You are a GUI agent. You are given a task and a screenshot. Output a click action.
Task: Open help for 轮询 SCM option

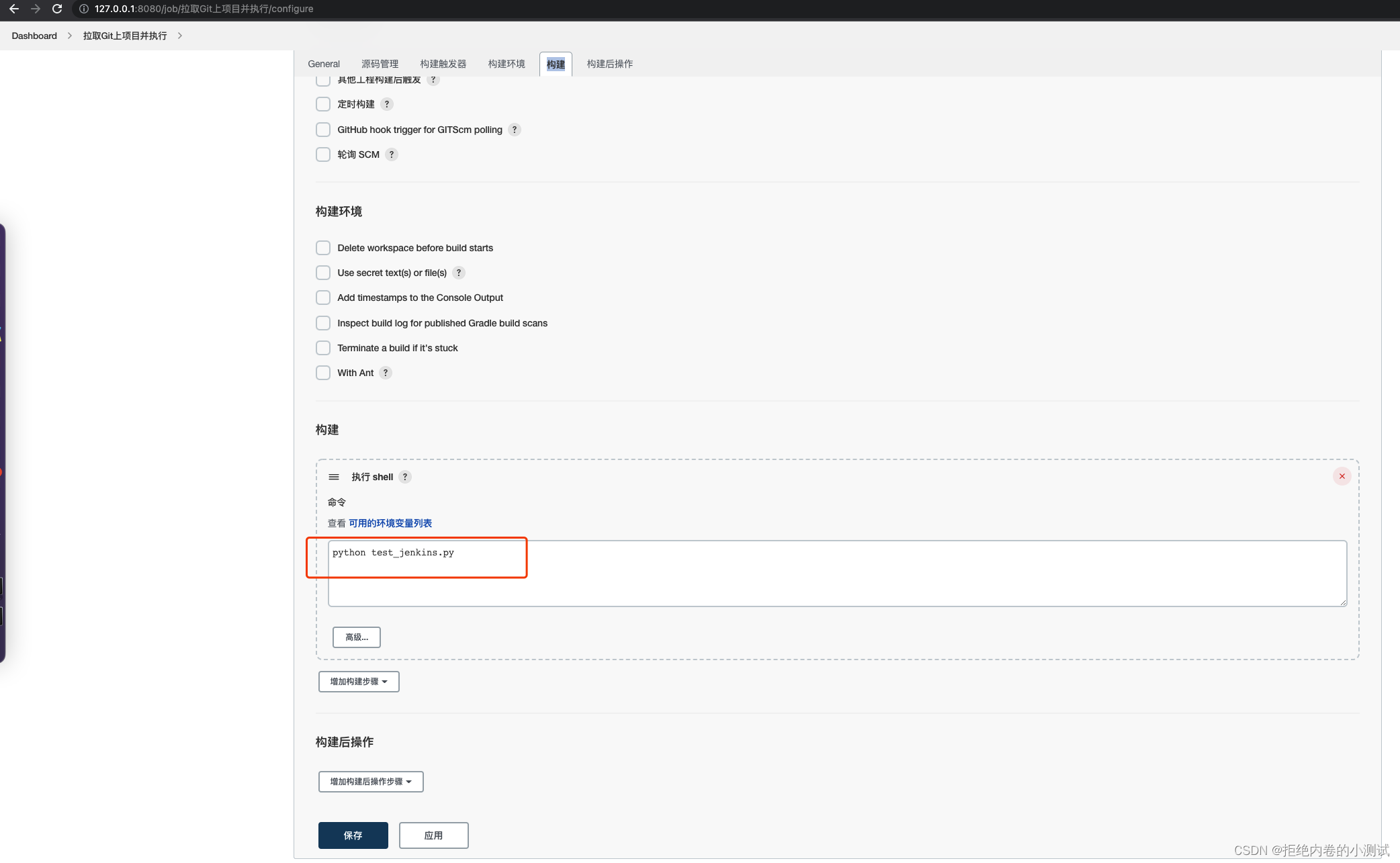(x=392, y=154)
